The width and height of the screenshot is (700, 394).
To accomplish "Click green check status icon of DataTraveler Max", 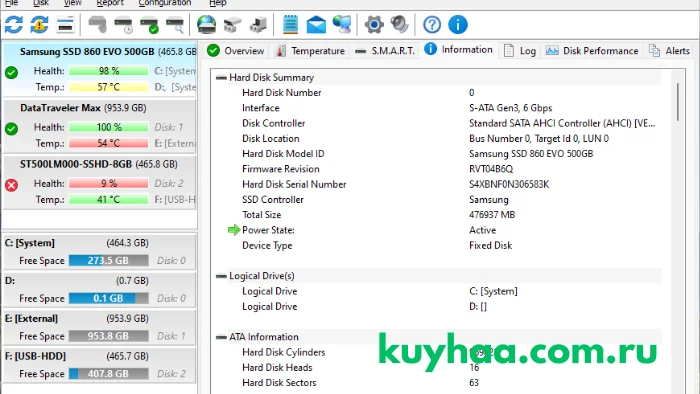I will [x=12, y=129].
